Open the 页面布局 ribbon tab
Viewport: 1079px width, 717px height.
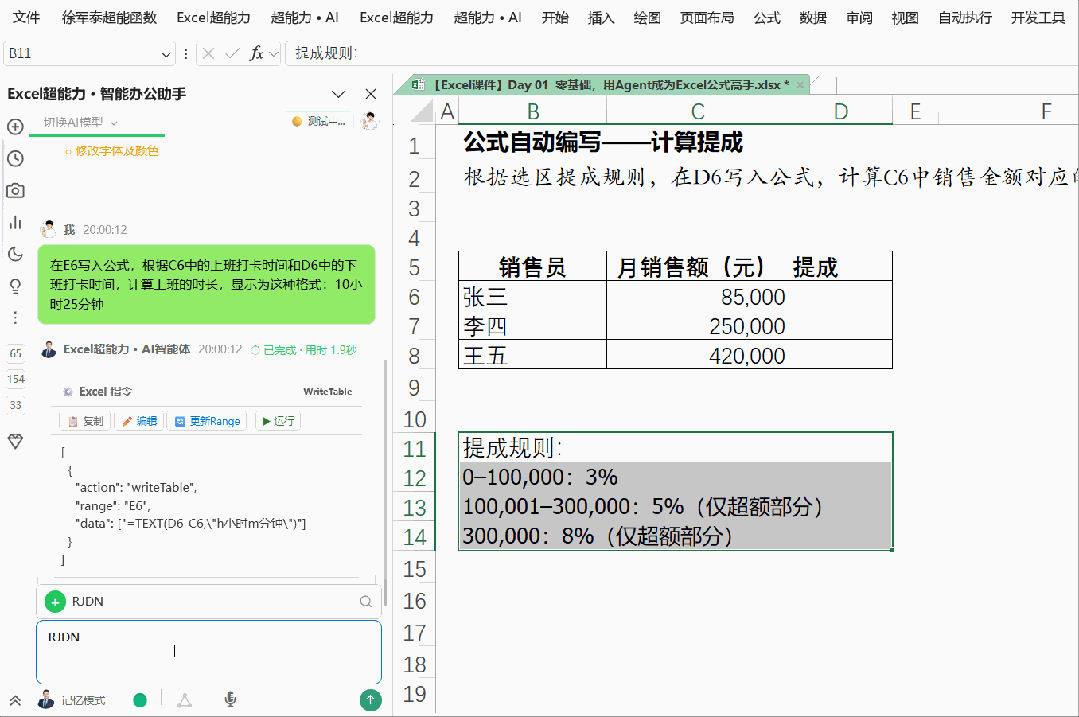point(707,17)
